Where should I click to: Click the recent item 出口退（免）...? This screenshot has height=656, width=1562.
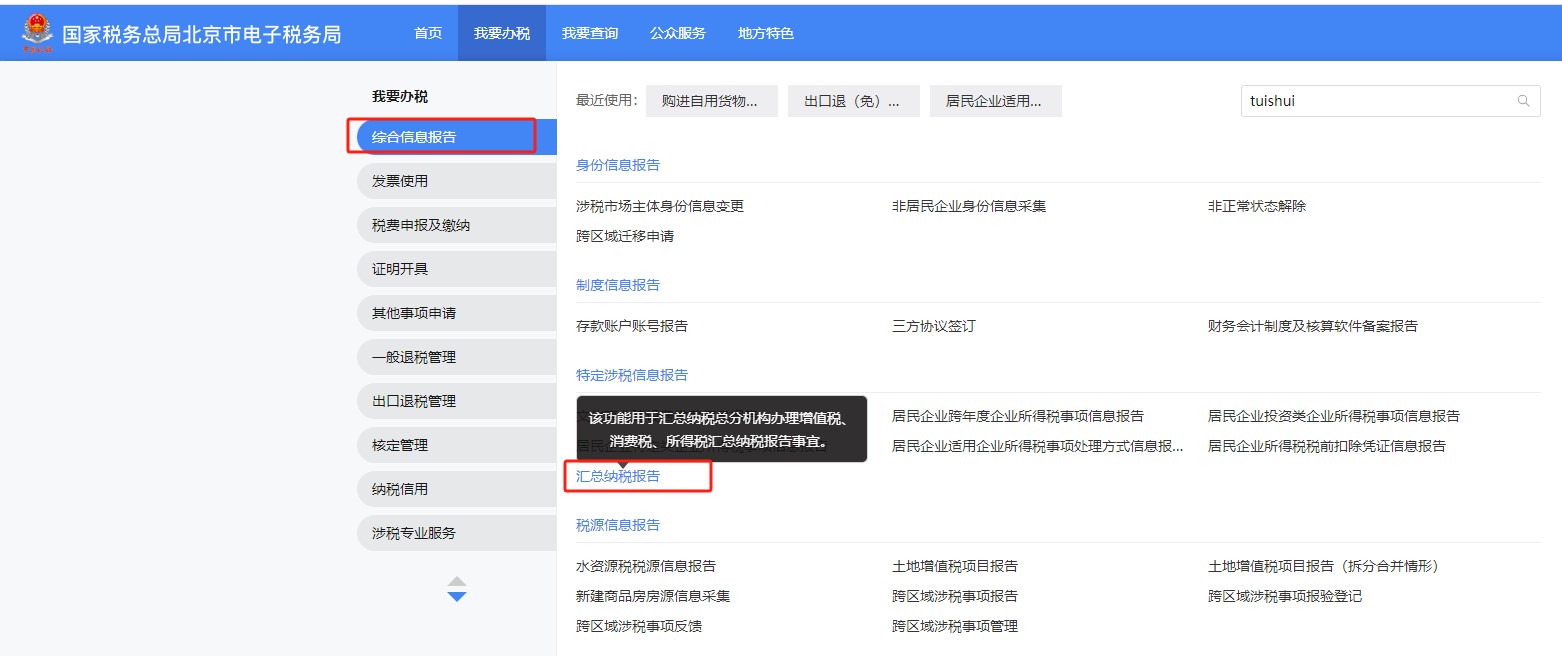coord(854,101)
